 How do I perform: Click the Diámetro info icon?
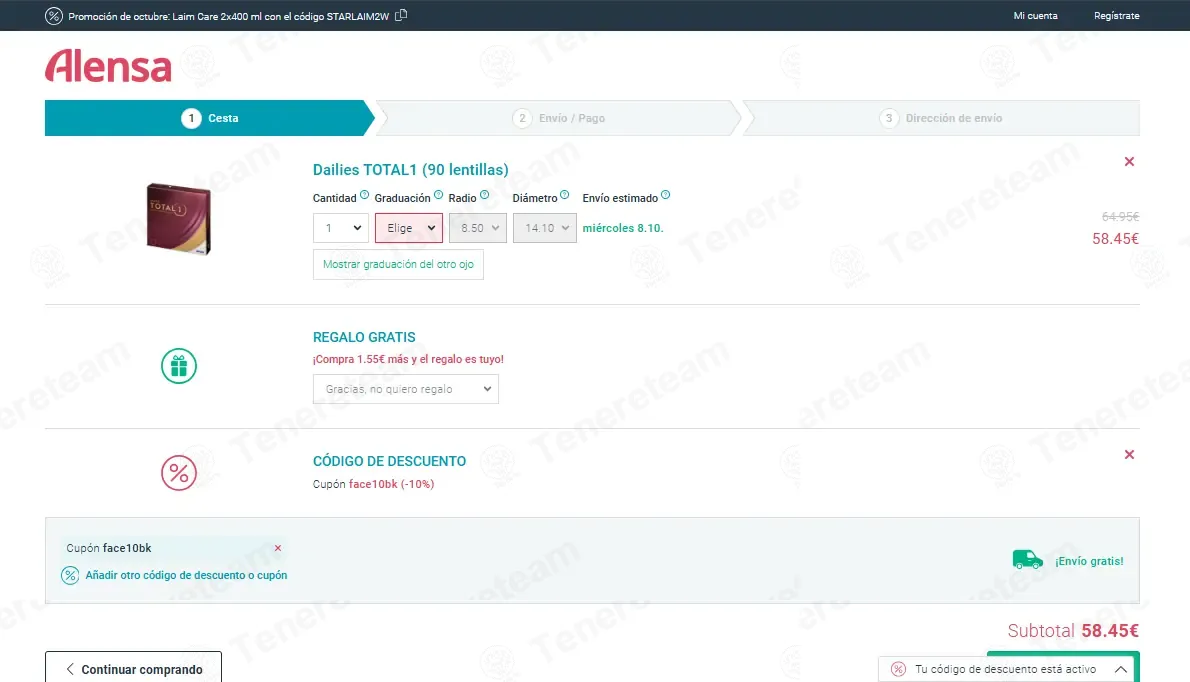point(564,195)
